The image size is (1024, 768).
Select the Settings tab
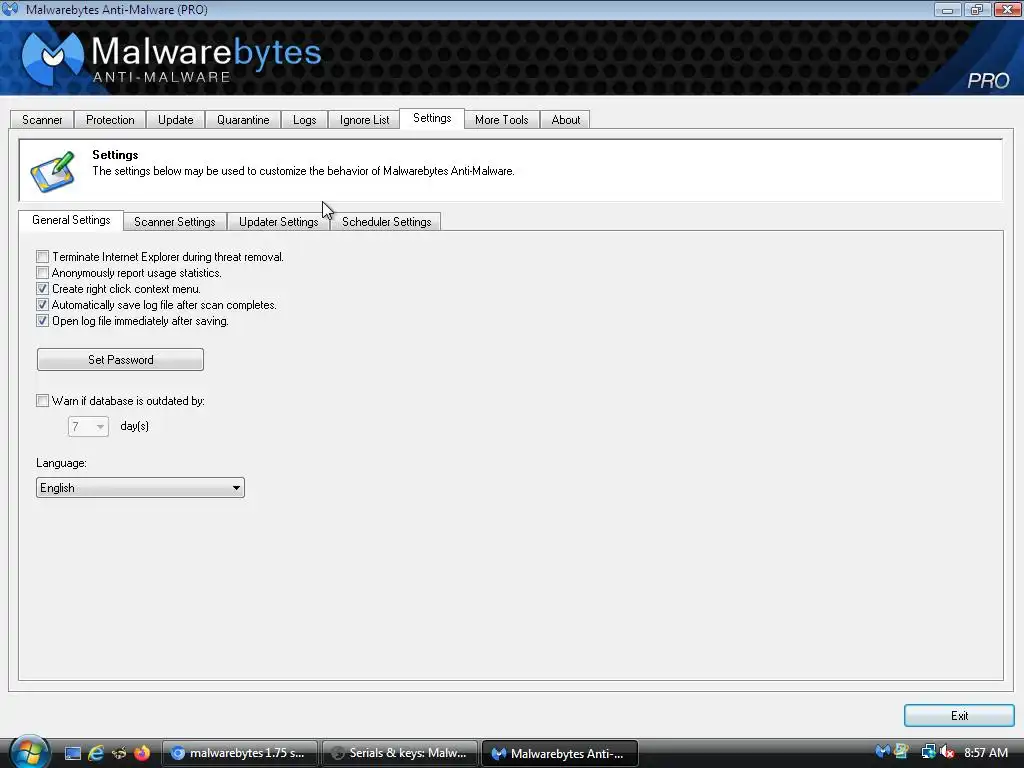(x=432, y=118)
